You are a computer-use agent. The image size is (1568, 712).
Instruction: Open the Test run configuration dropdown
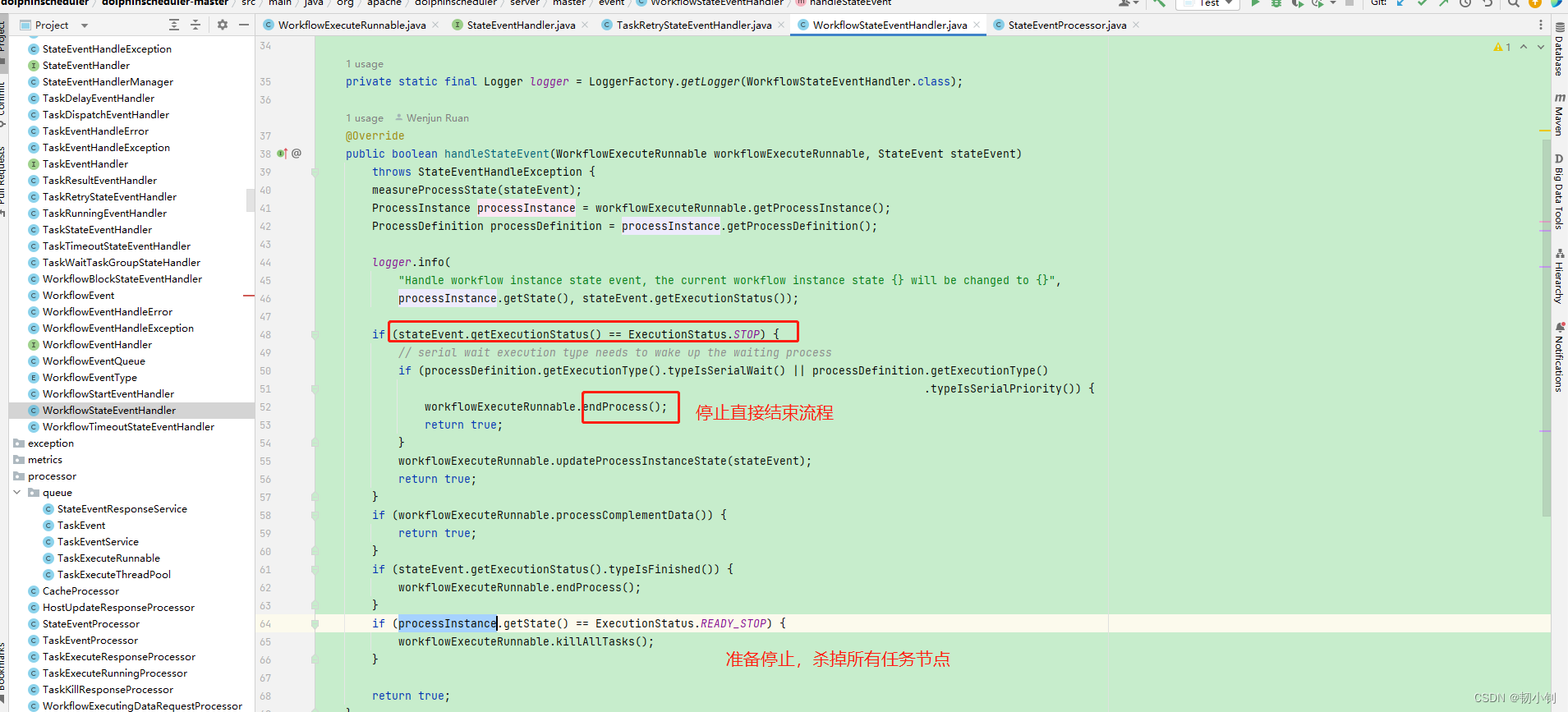(x=1207, y=3)
